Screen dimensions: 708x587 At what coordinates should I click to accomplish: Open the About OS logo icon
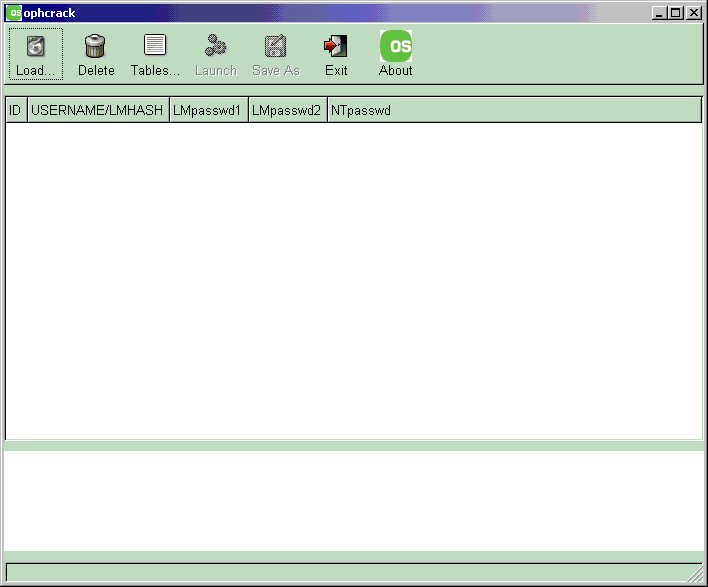(396, 46)
